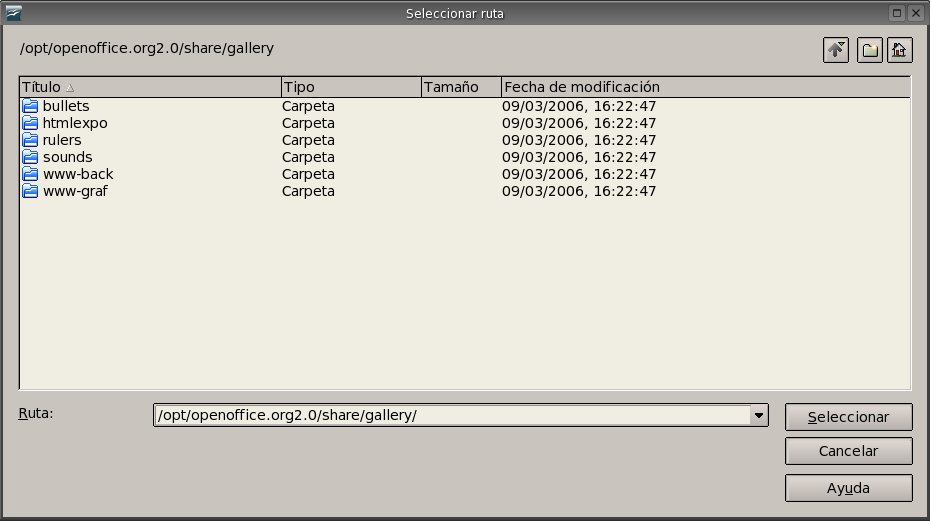Viewport: 930px width, 521px height.
Task: Maximize the Seleccionar ruta window
Action: 897,13
